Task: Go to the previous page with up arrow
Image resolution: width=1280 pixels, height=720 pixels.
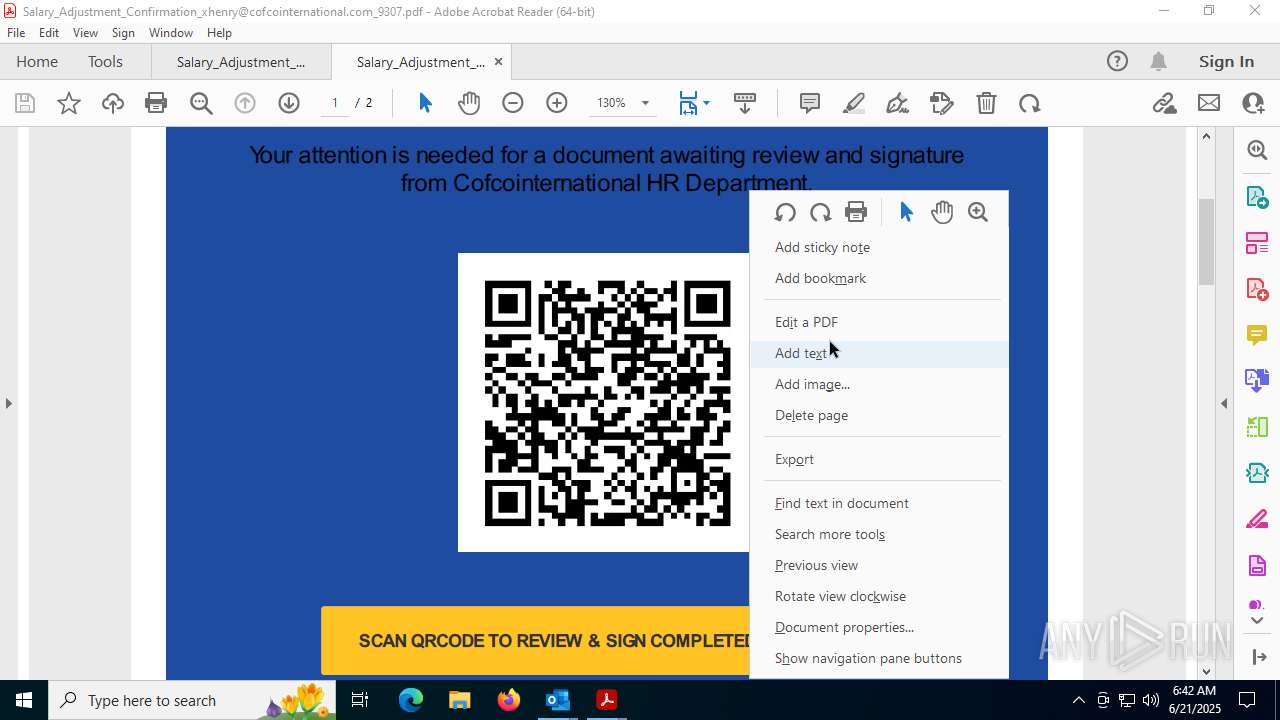Action: 245,103
